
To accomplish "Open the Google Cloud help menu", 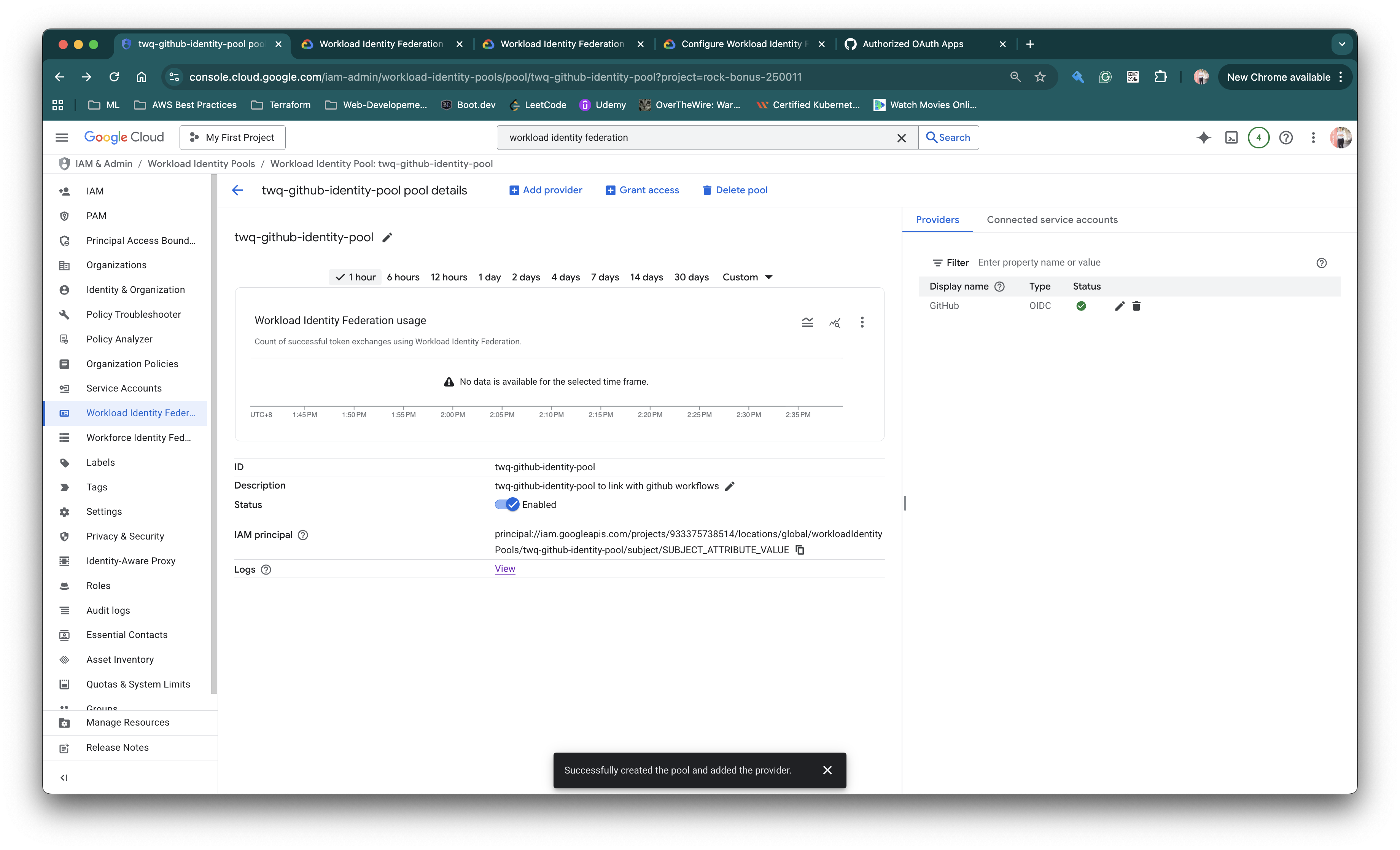I will tap(1286, 137).
